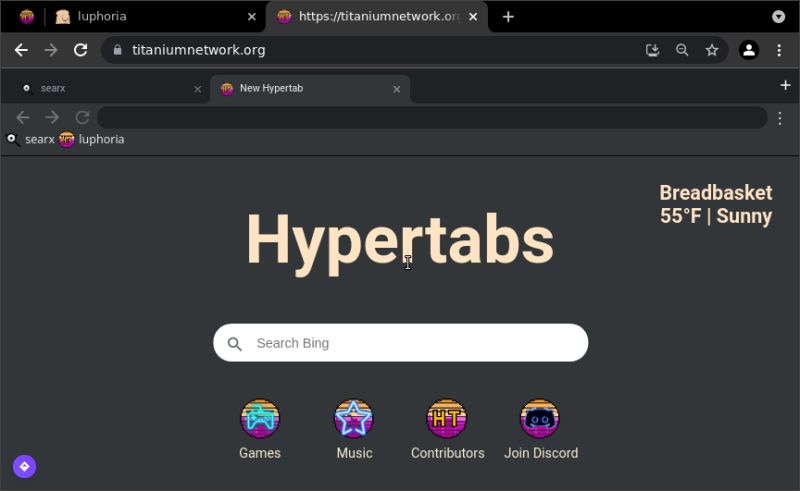Click the Breadbasket weather widget
Image resolution: width=800 pixels, height=491 pixels.
716,205
